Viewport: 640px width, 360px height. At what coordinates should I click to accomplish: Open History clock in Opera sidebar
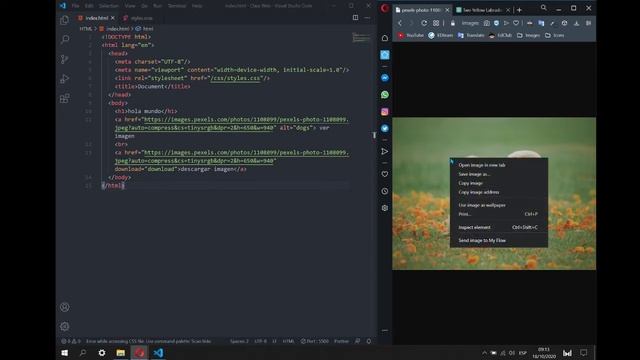pyautogui.click(x=384, y=191)
